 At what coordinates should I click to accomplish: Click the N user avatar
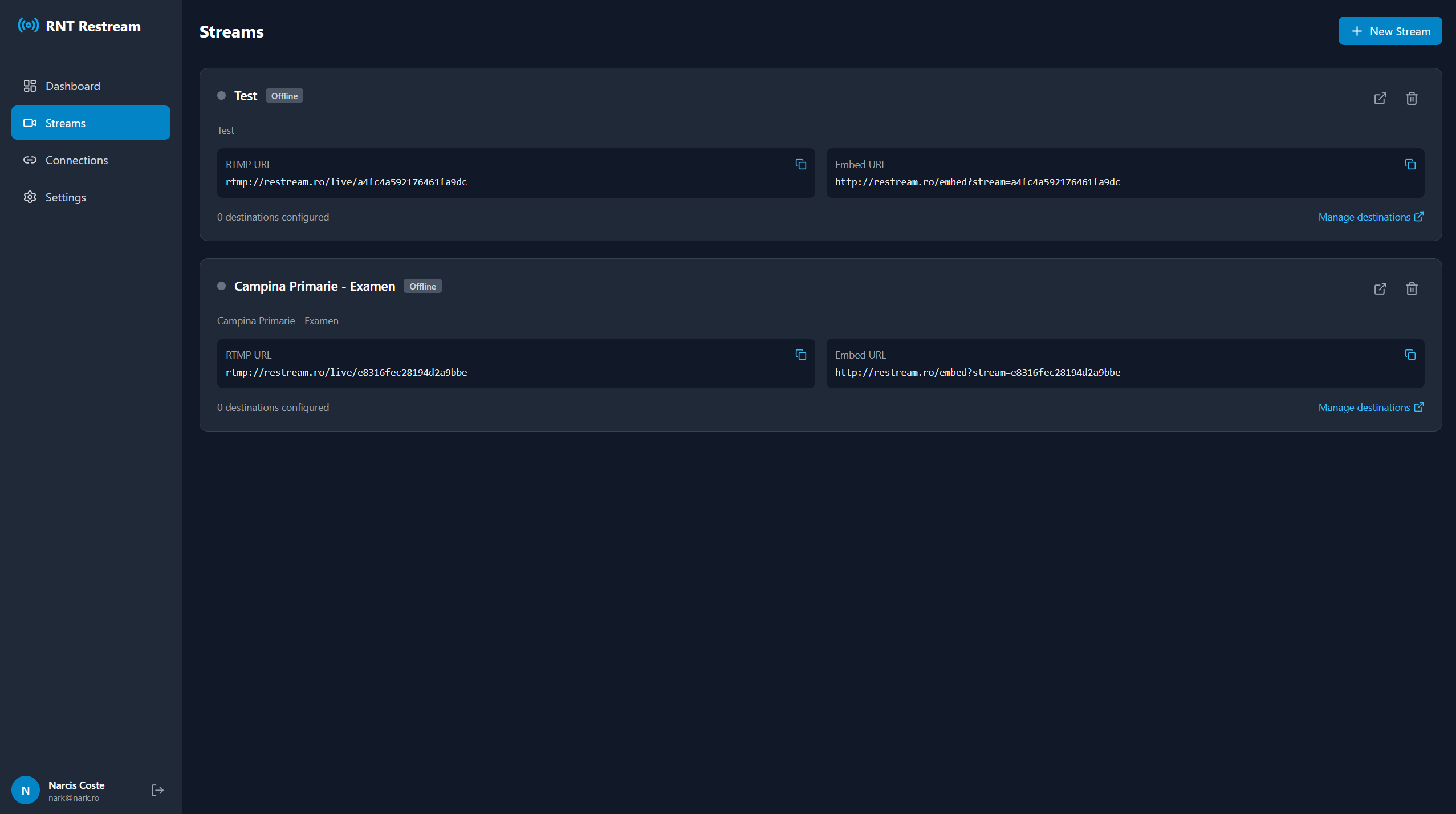tap(26, 790)
